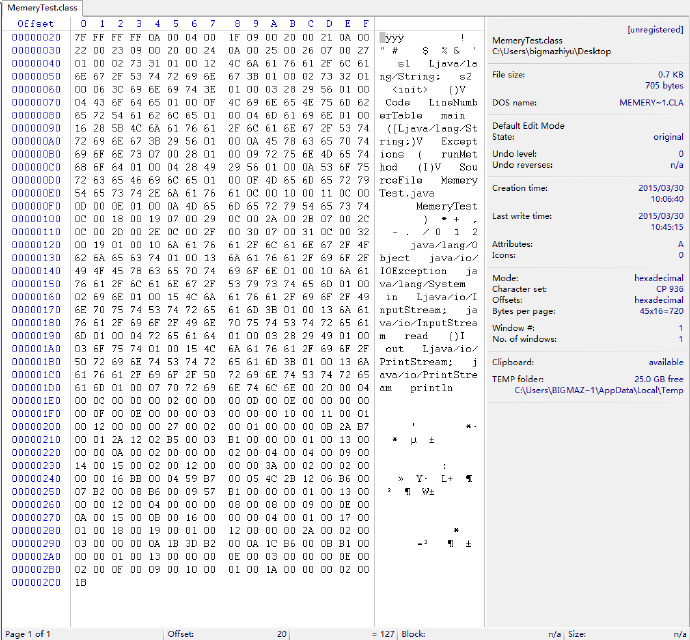Select offset row 00000230
This screenshot has height=640, width=690.
(x=36, y=466)
